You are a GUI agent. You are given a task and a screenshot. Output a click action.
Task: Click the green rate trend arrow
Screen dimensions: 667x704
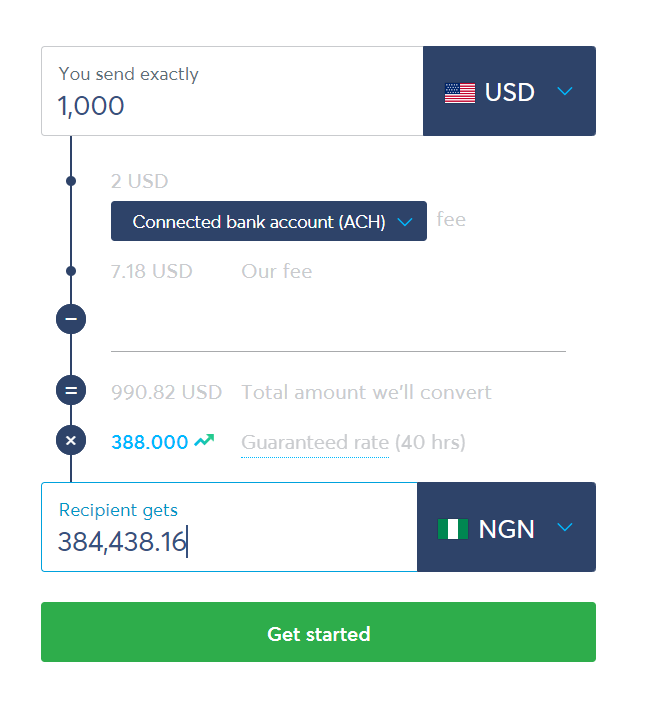204,441
